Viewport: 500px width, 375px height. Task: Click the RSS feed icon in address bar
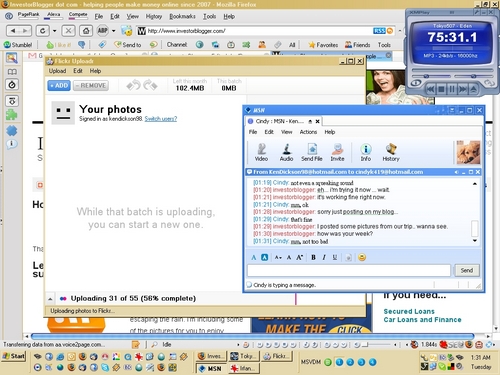(x=379, y=31)
